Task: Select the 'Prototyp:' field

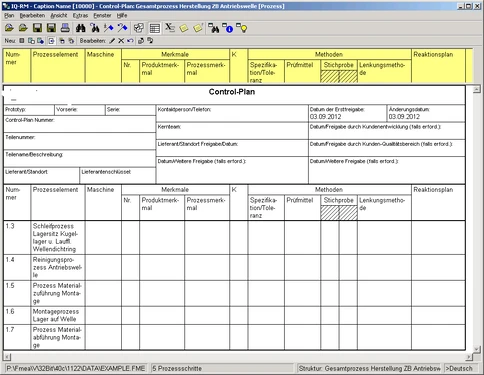Action: click(x=29, y=110)
